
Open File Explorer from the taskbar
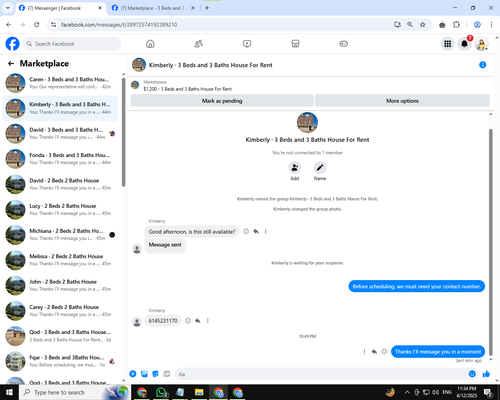click(199, 392)
